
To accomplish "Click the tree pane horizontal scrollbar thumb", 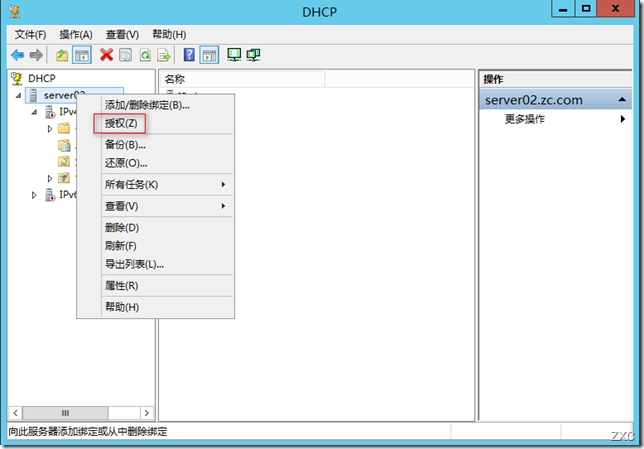I will tap(65, 413).
